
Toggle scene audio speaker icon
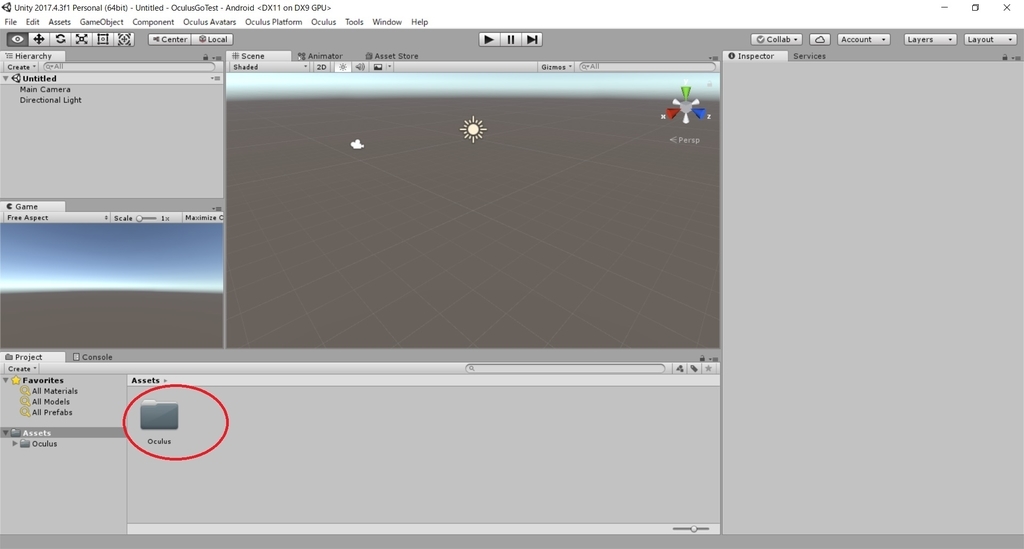tap(360, 67)
